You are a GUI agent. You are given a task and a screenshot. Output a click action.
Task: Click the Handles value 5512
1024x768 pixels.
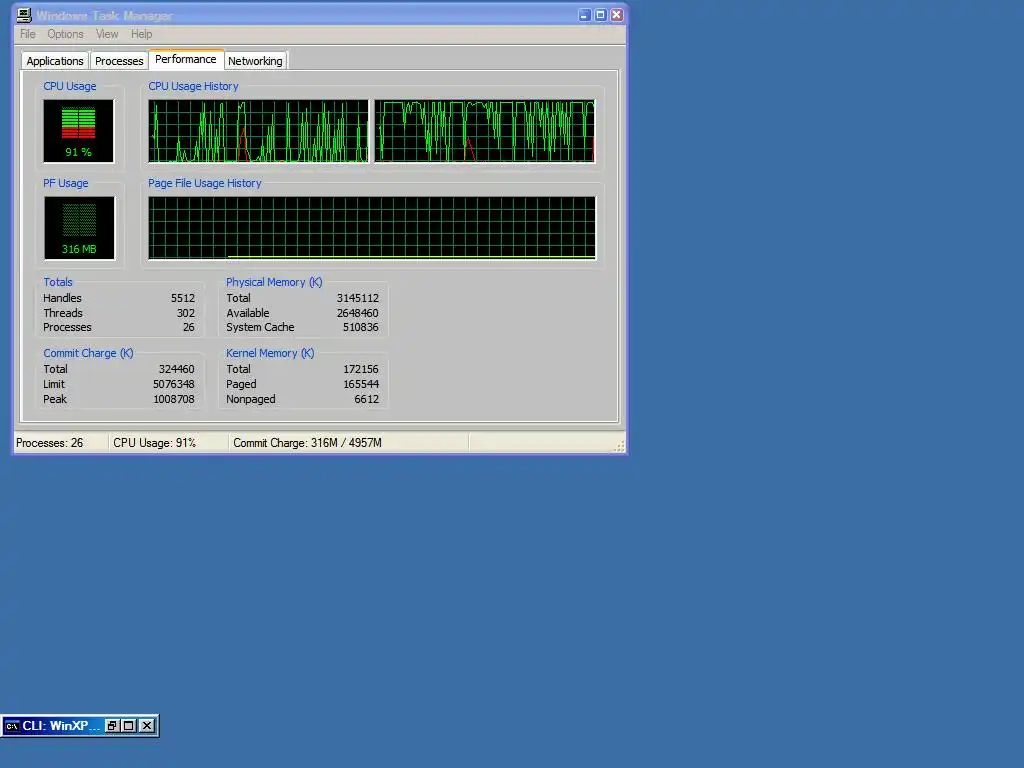183,298
